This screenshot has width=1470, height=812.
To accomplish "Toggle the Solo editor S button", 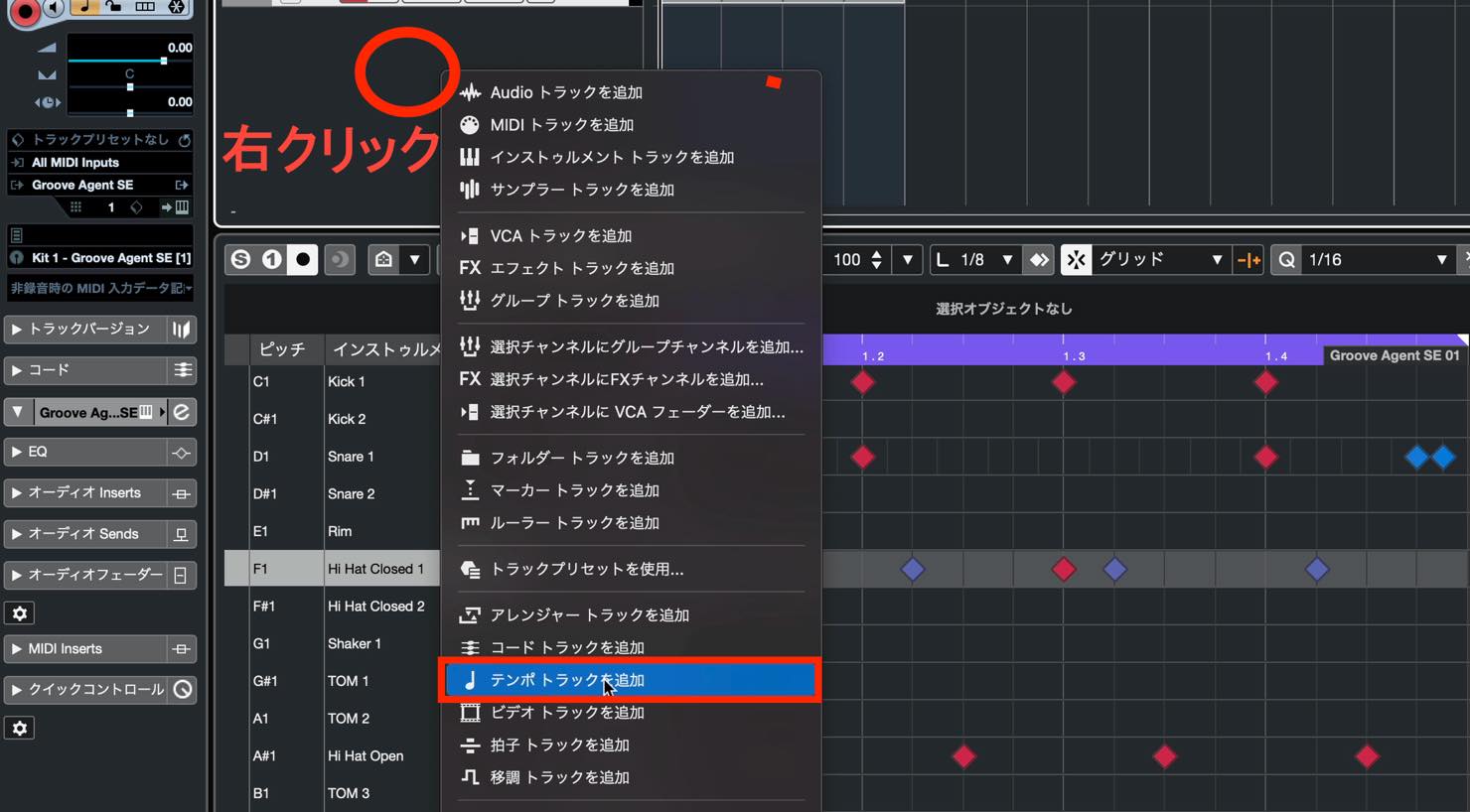I will pyautogui.click(x=240, y=259).
